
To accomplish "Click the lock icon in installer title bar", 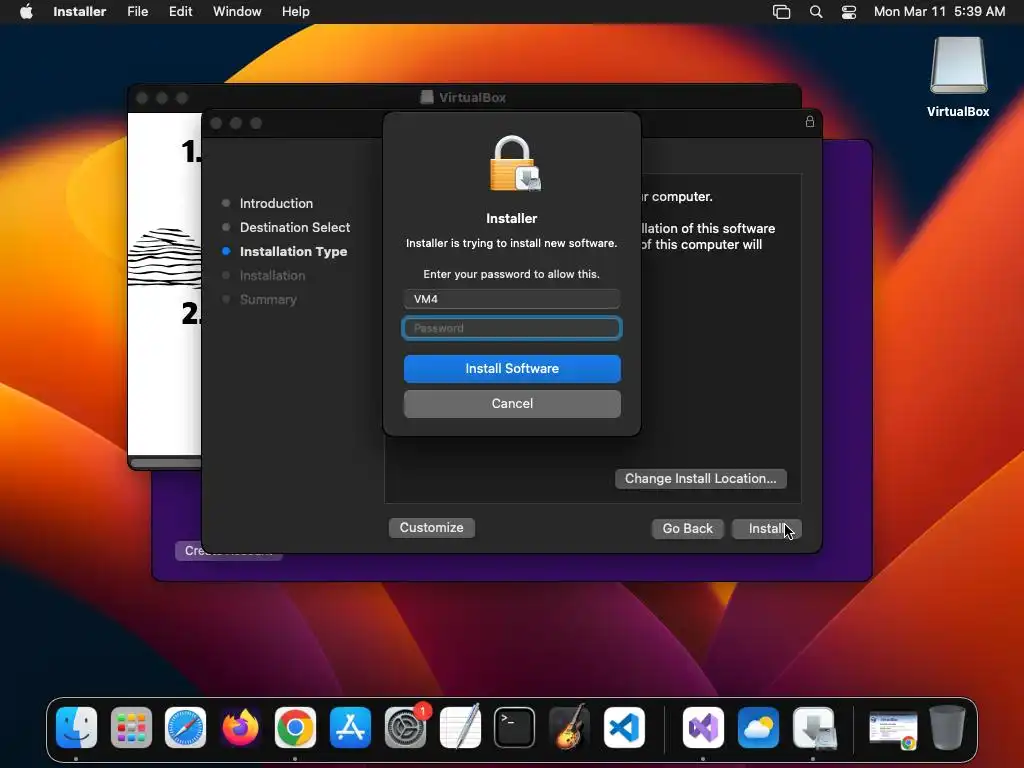I will tap(810, 121).
